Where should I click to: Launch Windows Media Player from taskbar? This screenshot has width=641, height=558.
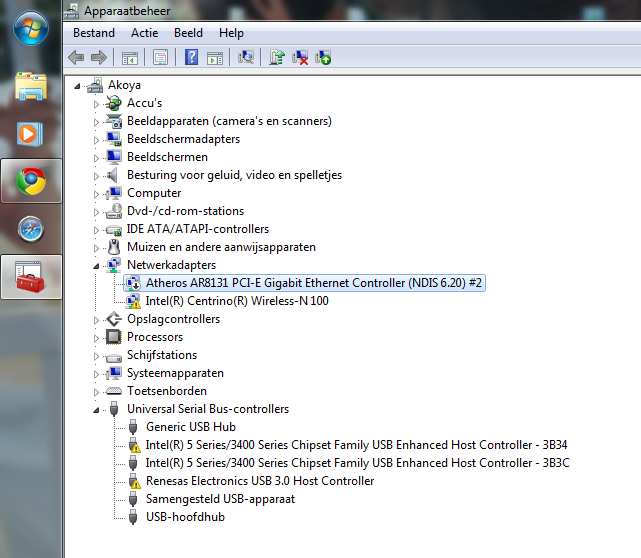pos(30,134)
